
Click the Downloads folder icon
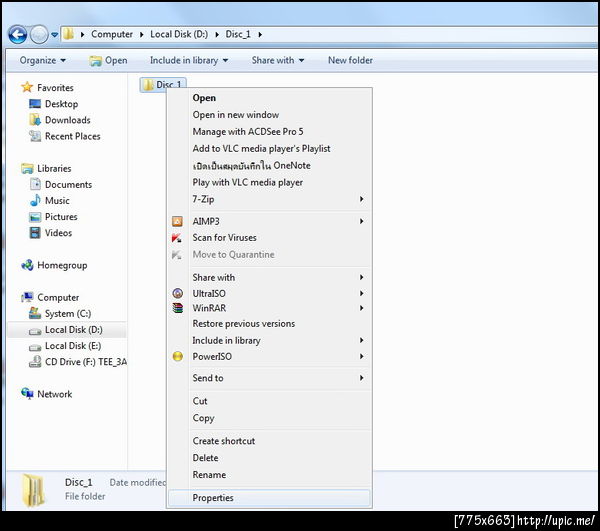(x=35, y=120)
